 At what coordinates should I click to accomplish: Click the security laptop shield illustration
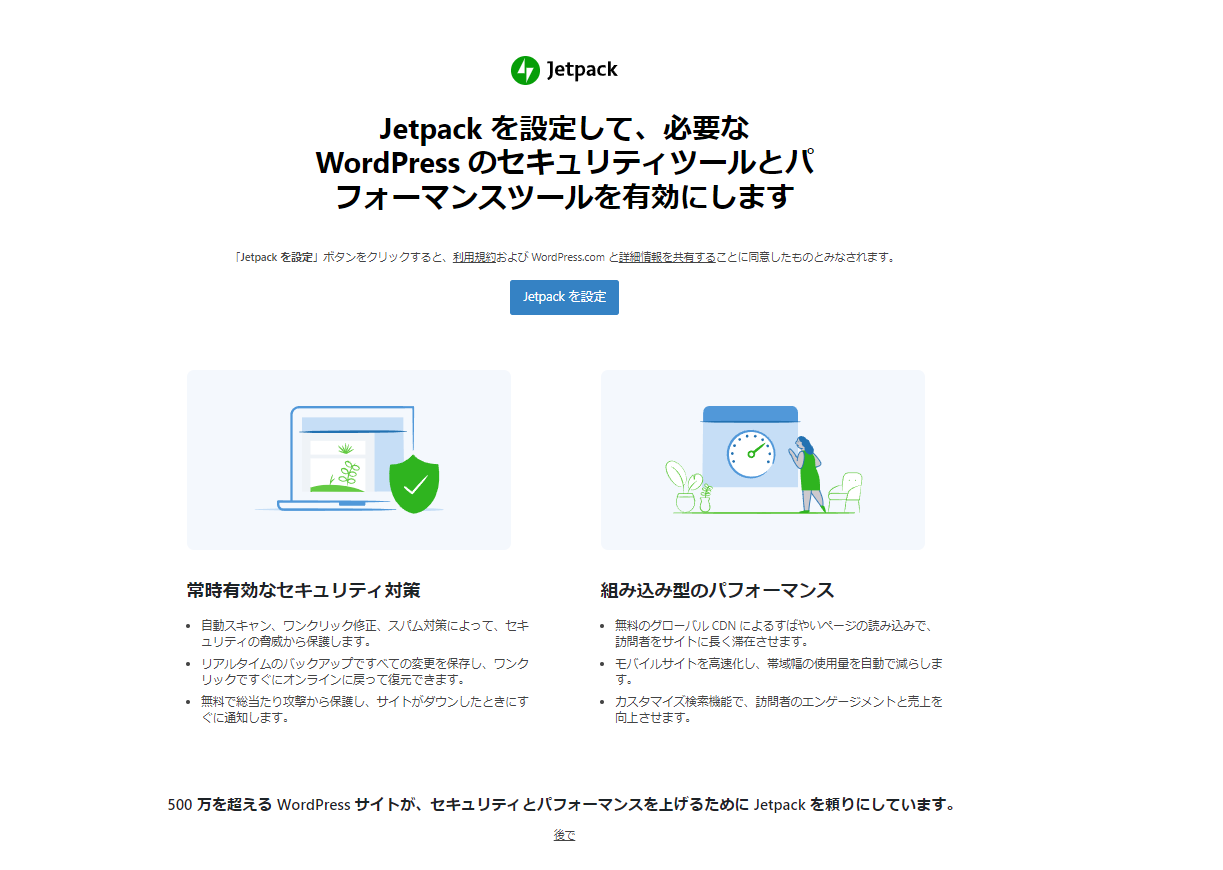click(x=349, y=460)
